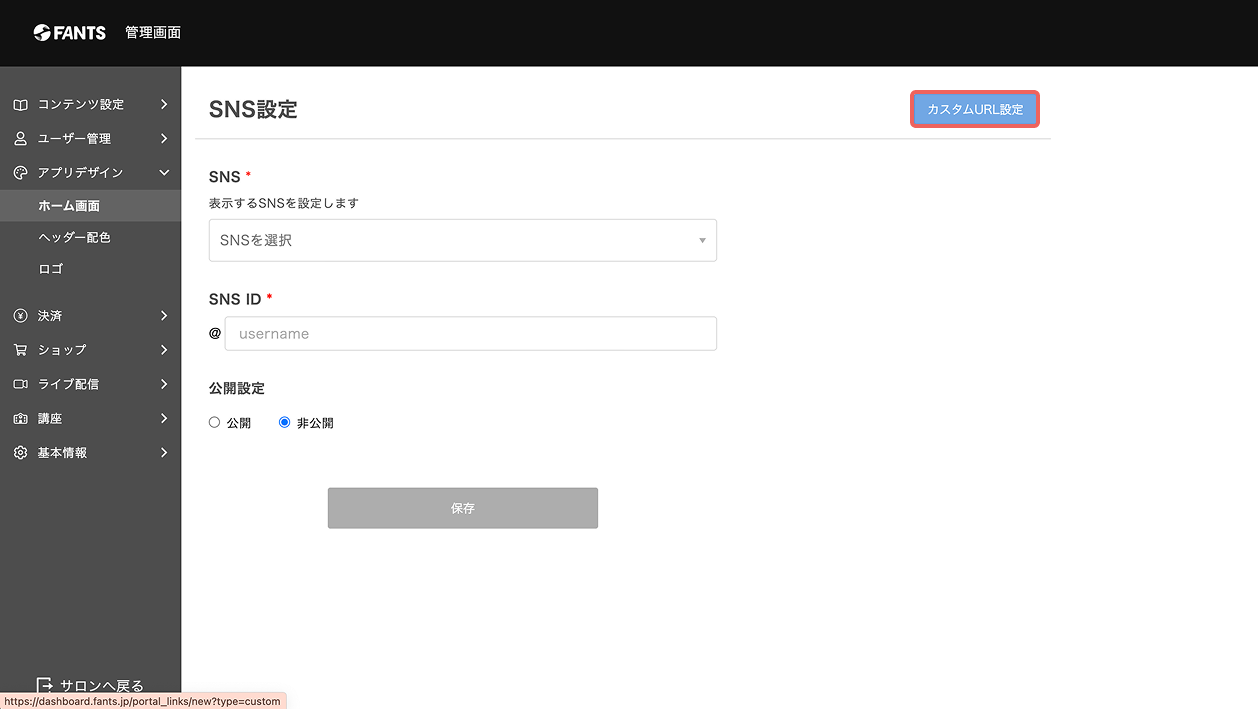1258x709 pixels.
Task: Click the person icon for ユーザー管理
Action: click(20, 138)
